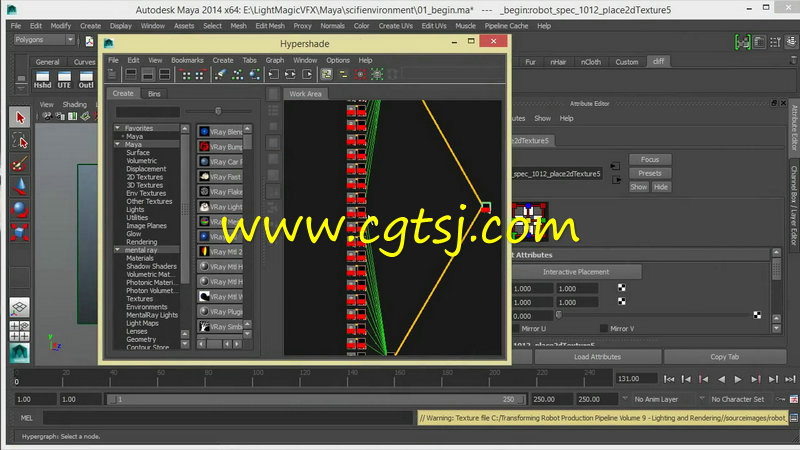Click the current frame field 131.00
Screen dimensions: 800x450
pyautogui.click(x=636, y=379)
